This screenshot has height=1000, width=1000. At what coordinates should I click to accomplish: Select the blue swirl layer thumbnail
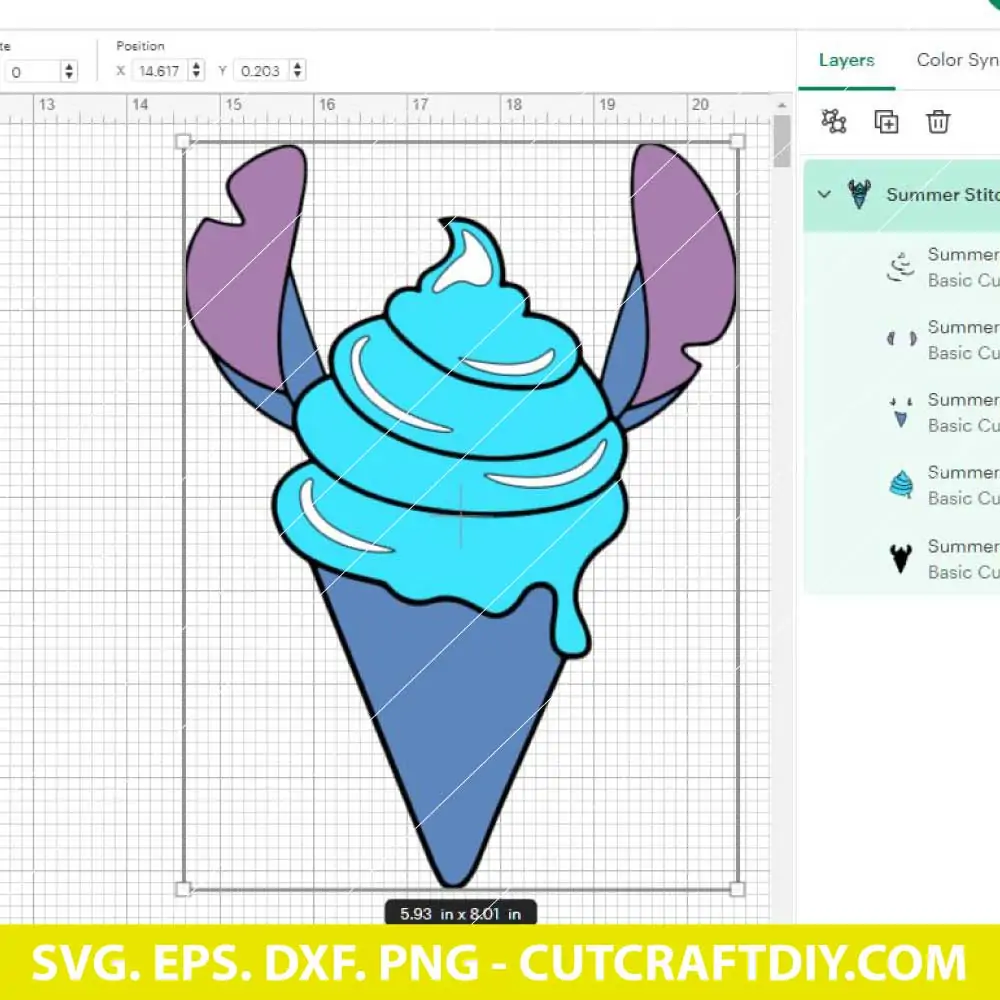[x=901, y=484]
